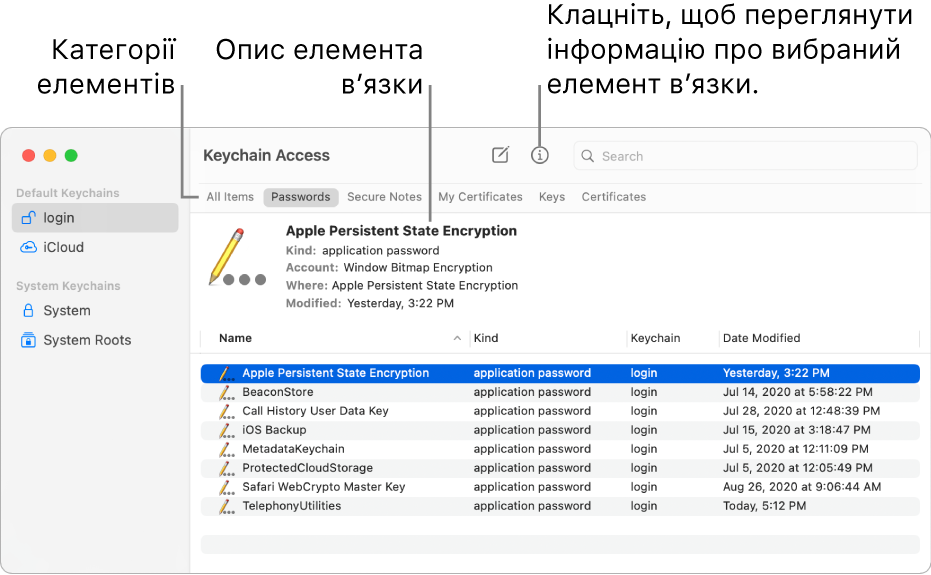
Task: Switch to the Keys tab
Action: [x=552, y=197]
